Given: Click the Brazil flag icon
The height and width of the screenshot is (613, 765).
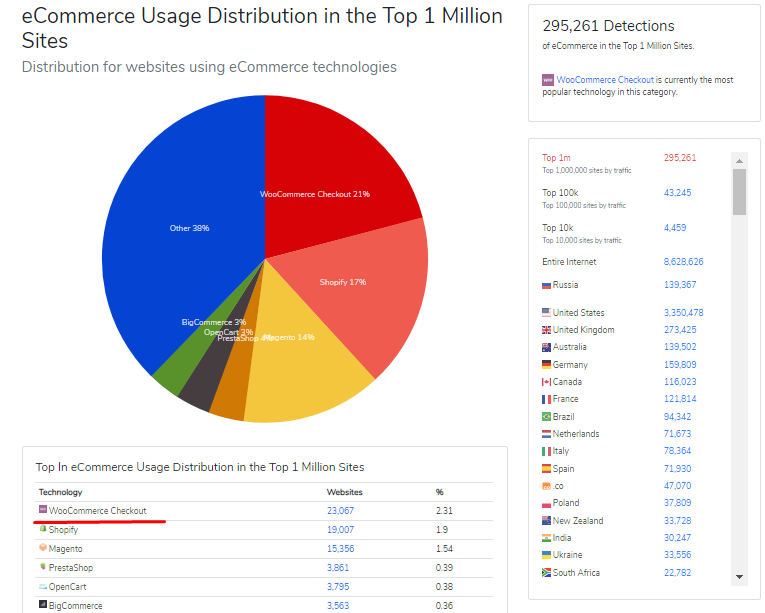Looking at the screenshot, I should (x=546, y=417).
